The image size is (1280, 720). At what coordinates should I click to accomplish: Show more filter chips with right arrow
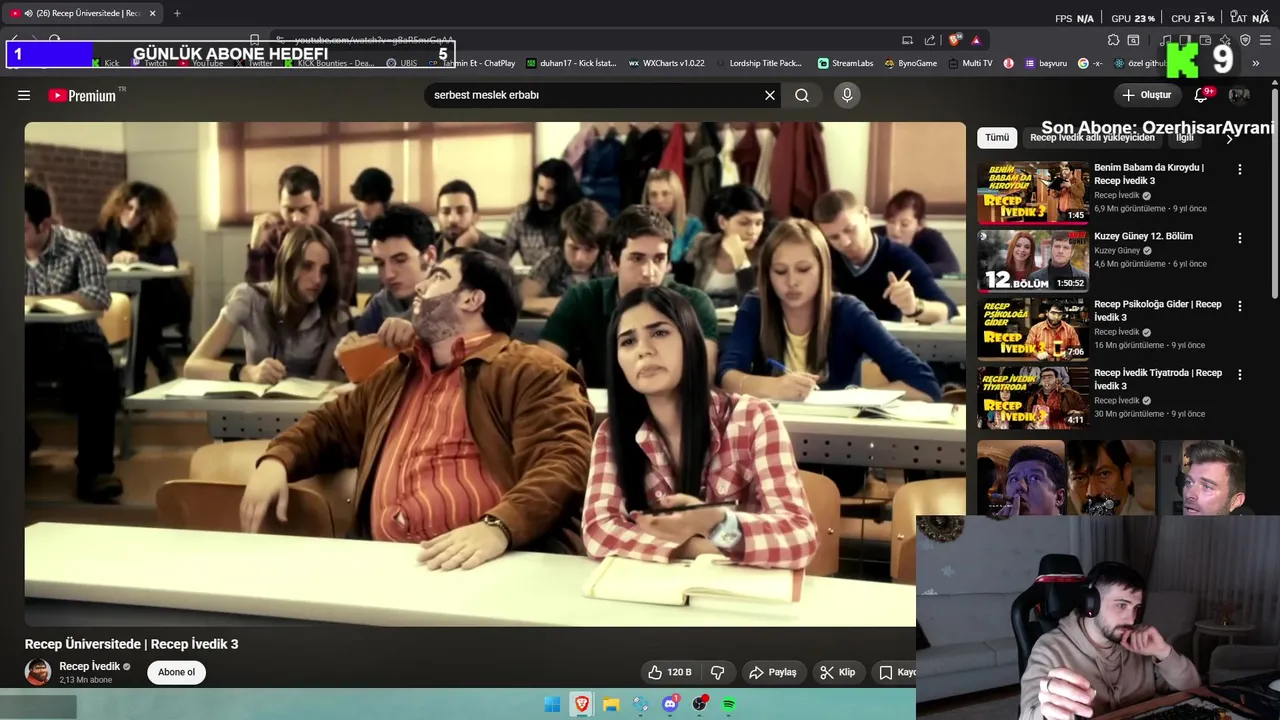point(1229,139)
